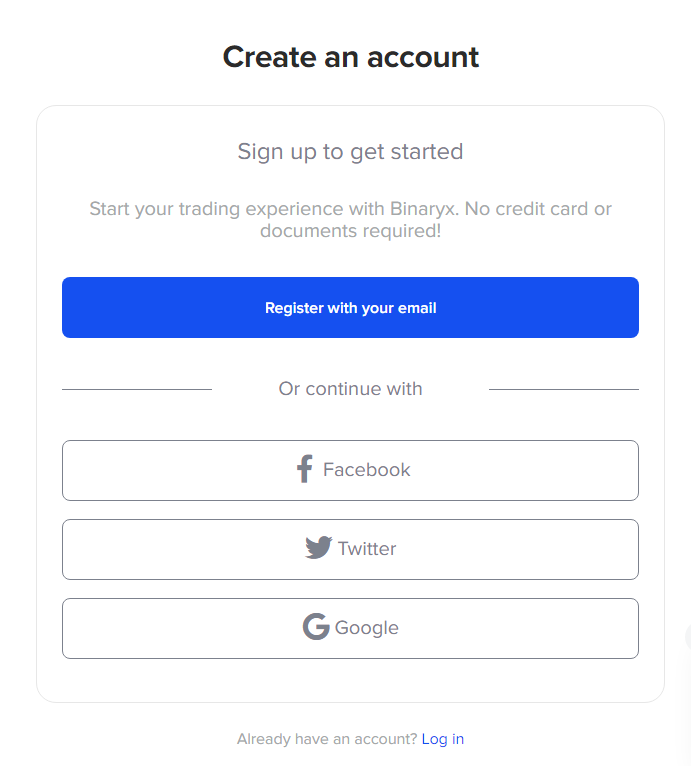The width and height of the screenshot is (691, 766).
Task: Click the divider line right of Or continue with
Action: pyautogui.click(x=564, y=389)
